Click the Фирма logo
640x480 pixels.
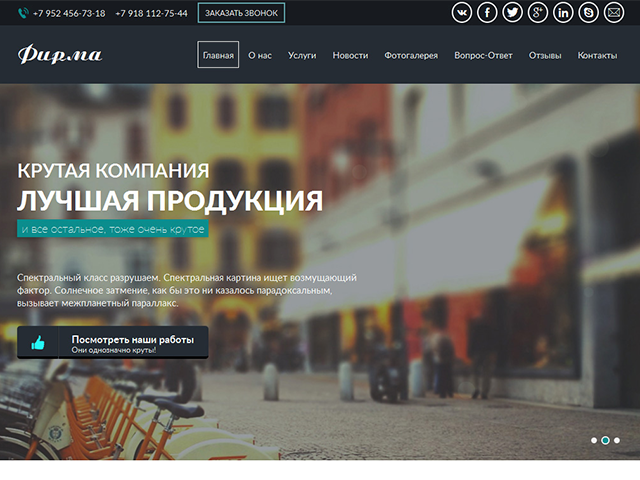60,54
